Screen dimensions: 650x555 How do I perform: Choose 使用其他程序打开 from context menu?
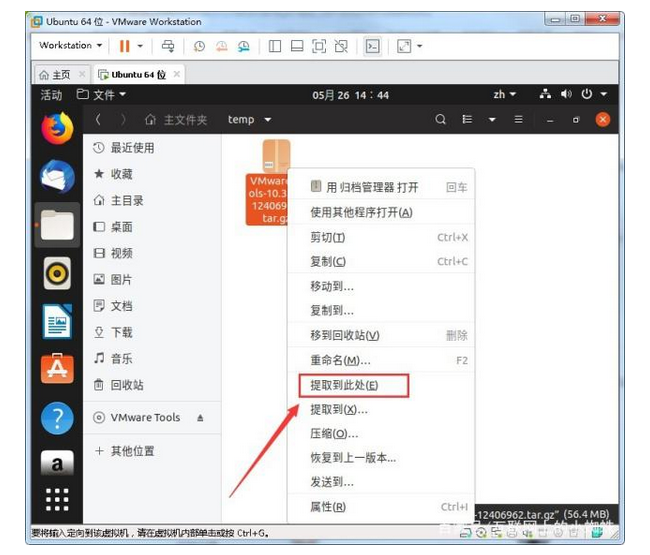(x=381, y=213)
